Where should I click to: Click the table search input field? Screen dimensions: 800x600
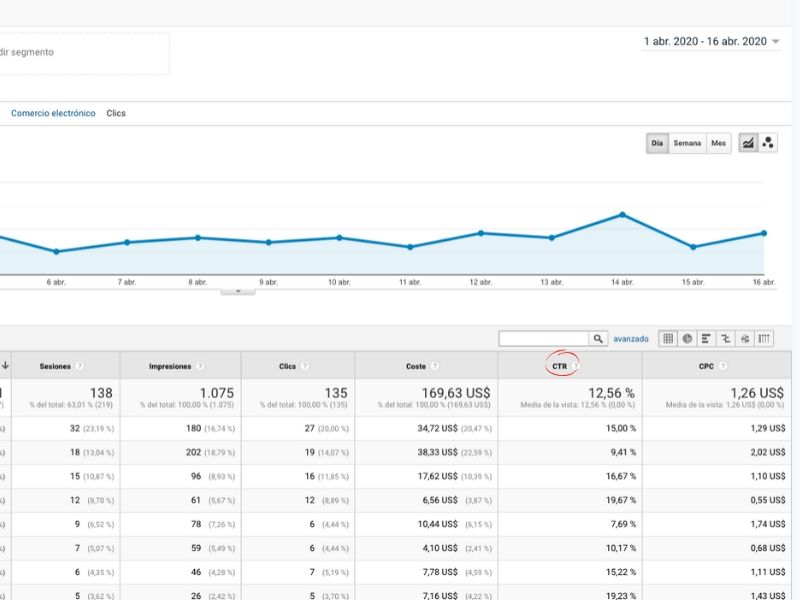click(544, 339)
